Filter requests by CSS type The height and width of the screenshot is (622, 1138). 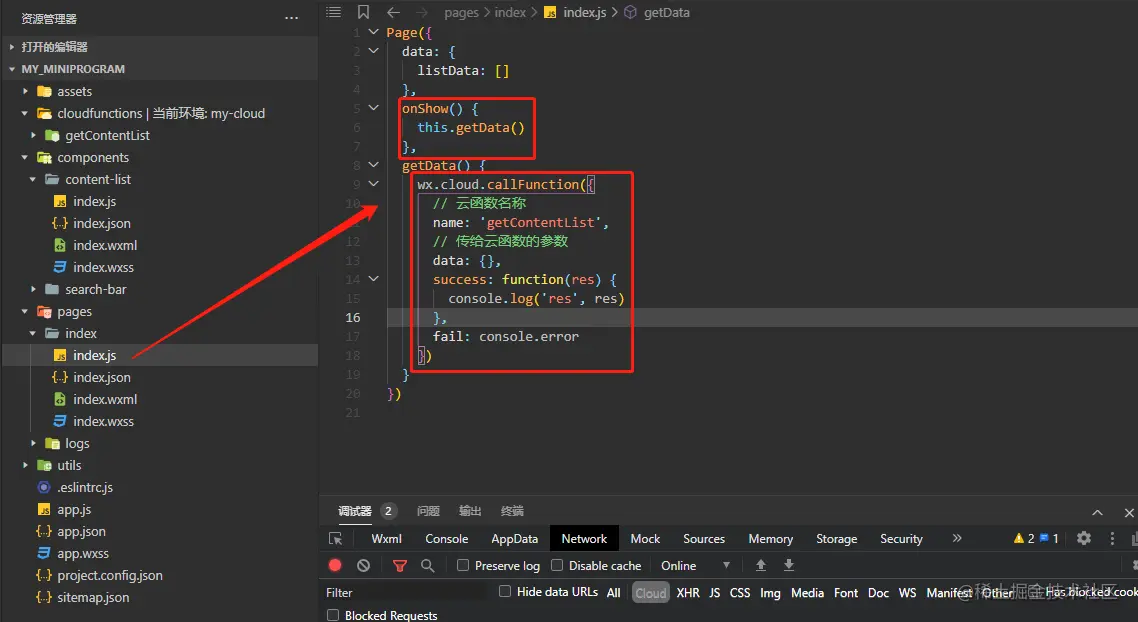(740, 593)
